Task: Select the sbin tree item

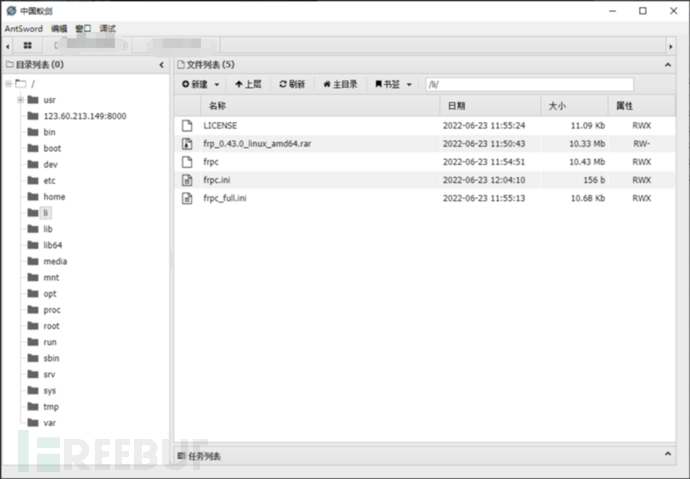Action: click(51, 358)
